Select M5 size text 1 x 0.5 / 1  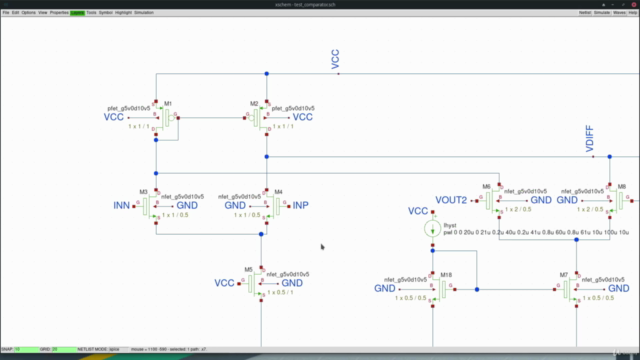(x=280, y=292)
